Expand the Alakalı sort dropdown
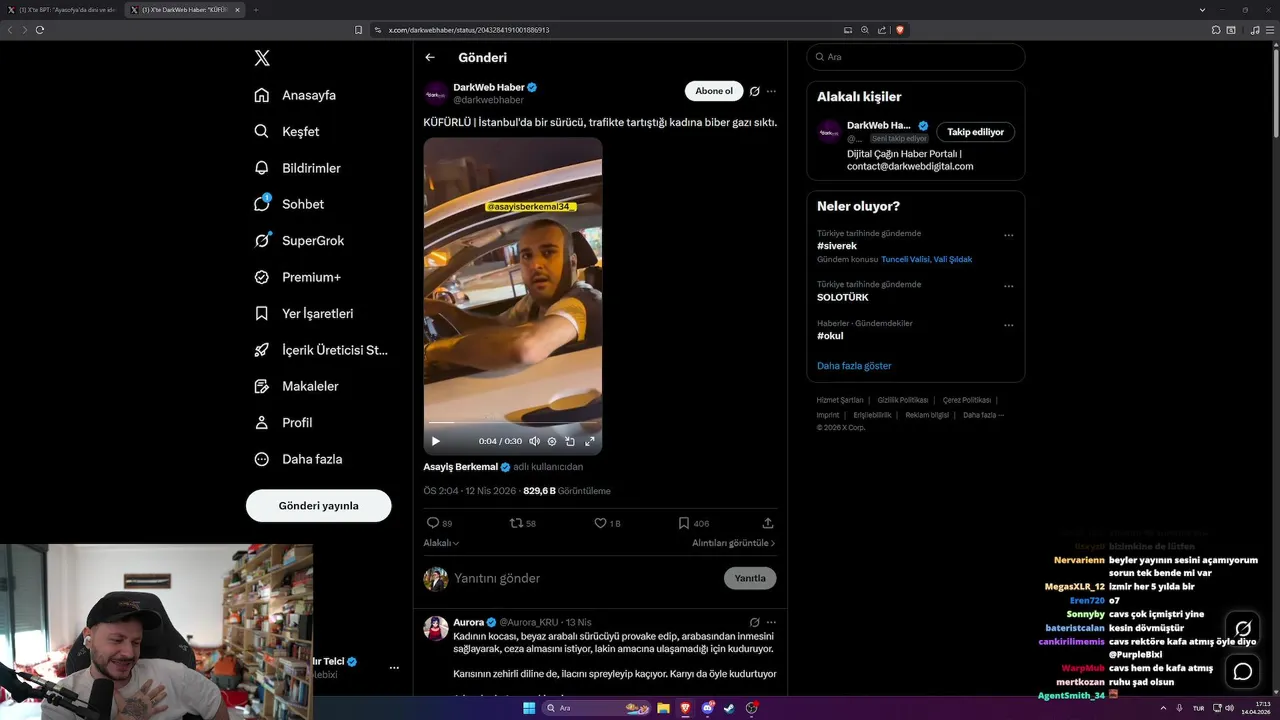 (x=441, y=543)
